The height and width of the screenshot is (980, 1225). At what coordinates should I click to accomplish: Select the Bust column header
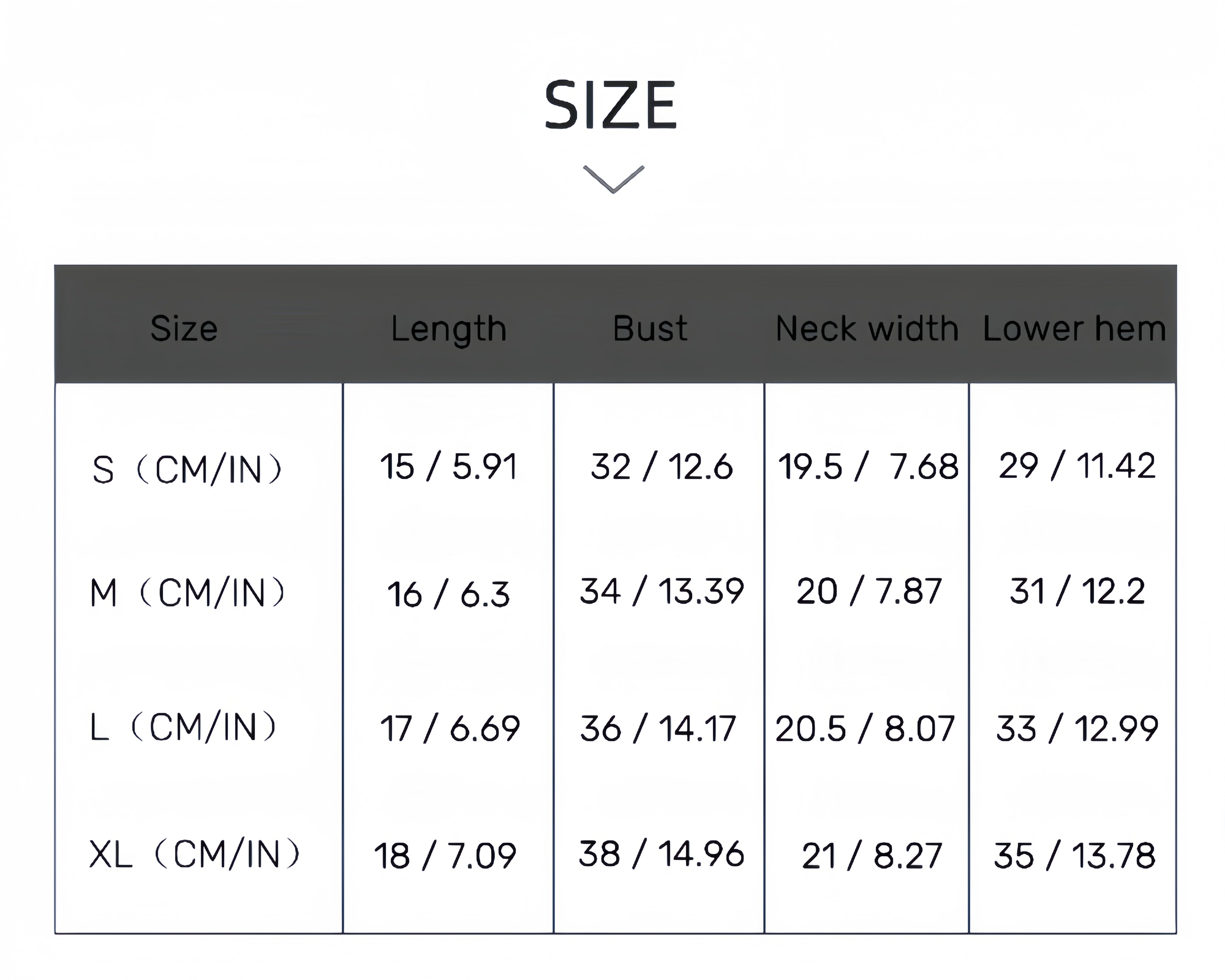point(650,328)
